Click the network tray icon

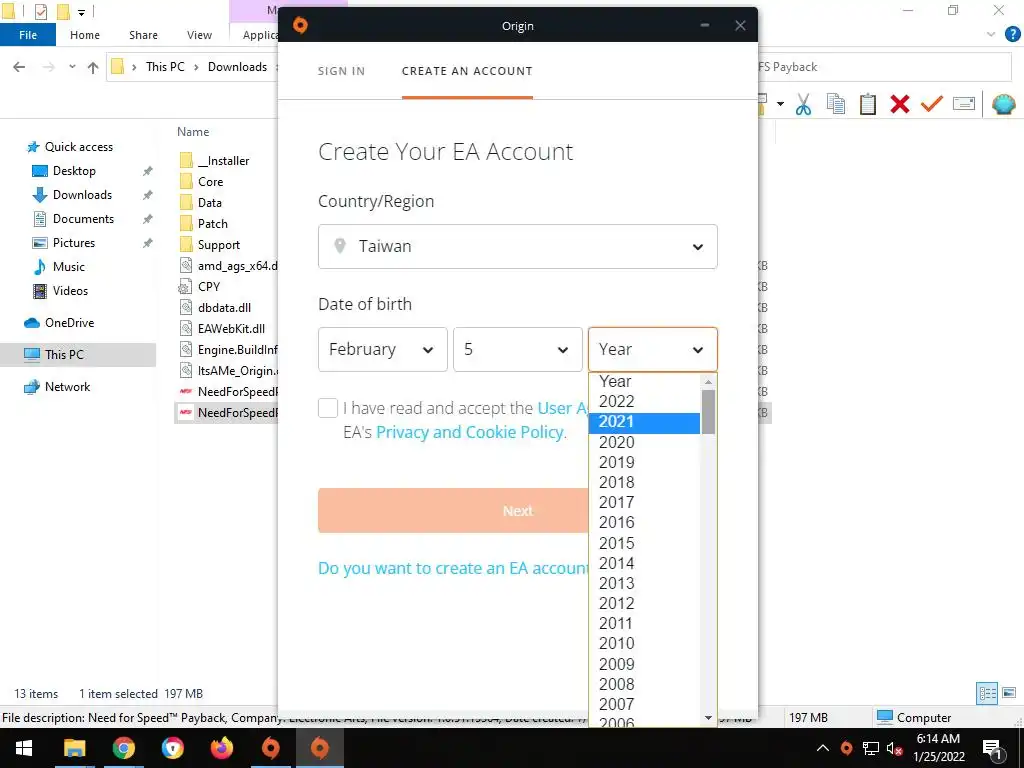point(871,748)
